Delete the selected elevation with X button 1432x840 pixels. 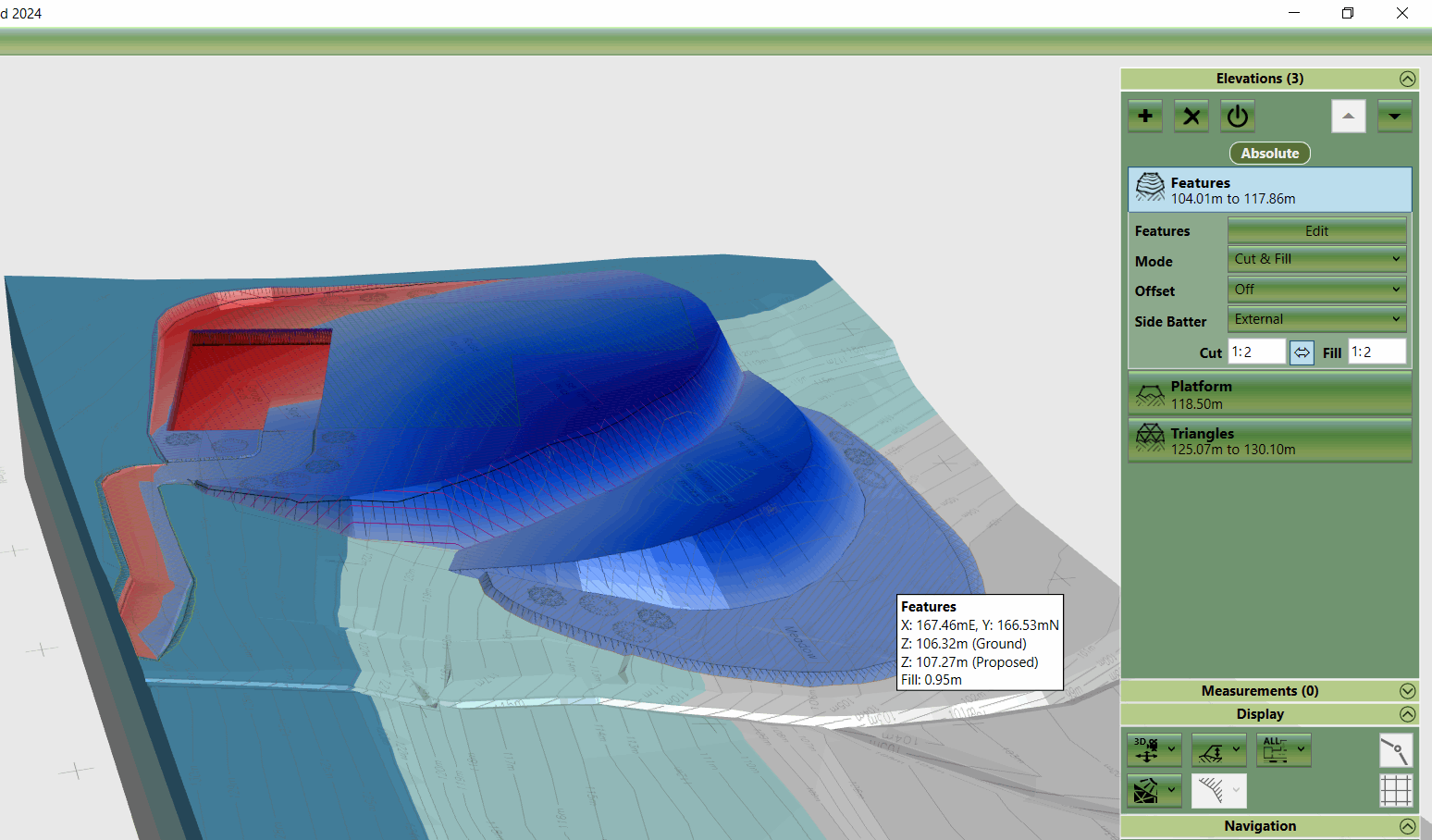click(1191, 117)
